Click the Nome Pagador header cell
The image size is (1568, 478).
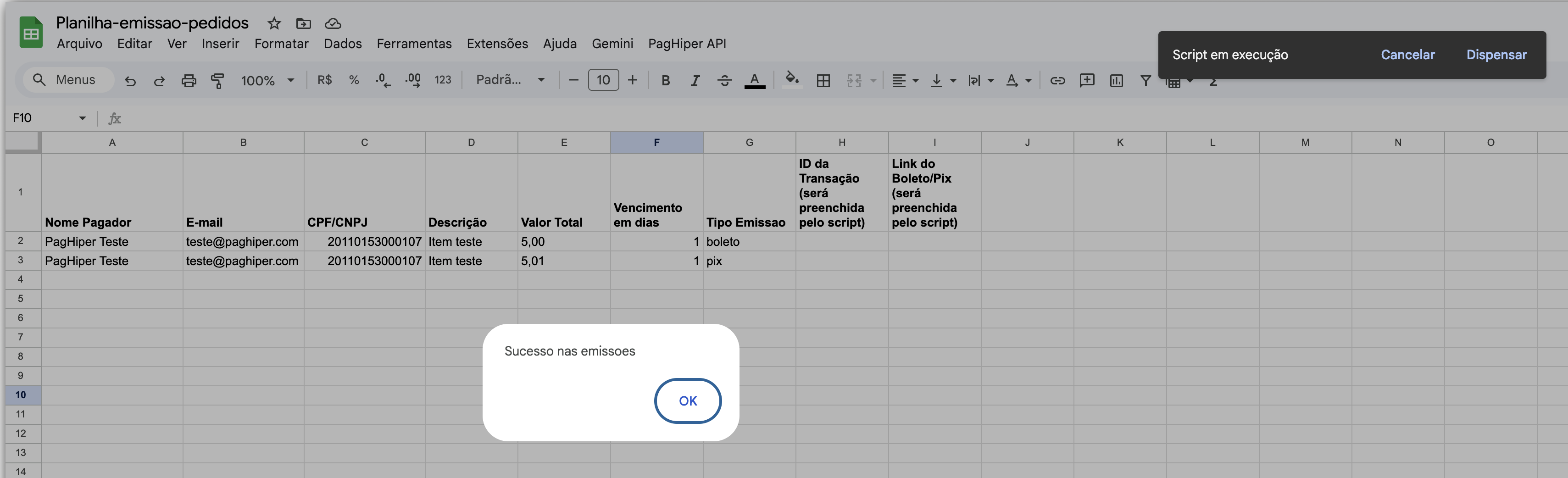112,192
